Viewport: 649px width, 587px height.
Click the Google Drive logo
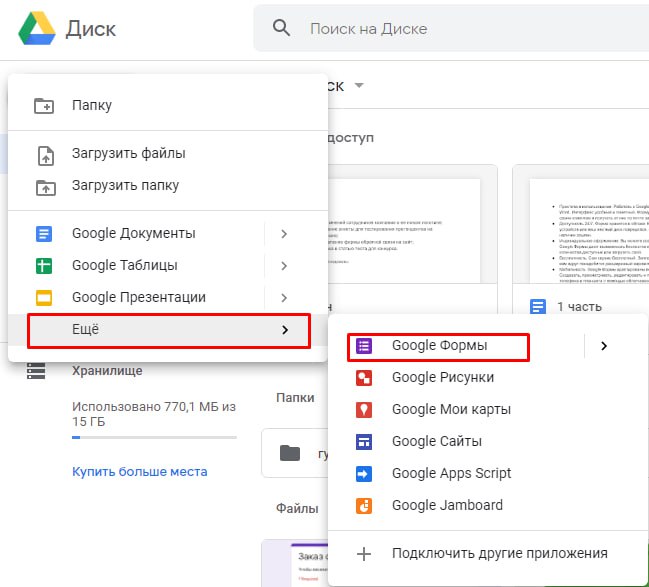tap(37, 28)
